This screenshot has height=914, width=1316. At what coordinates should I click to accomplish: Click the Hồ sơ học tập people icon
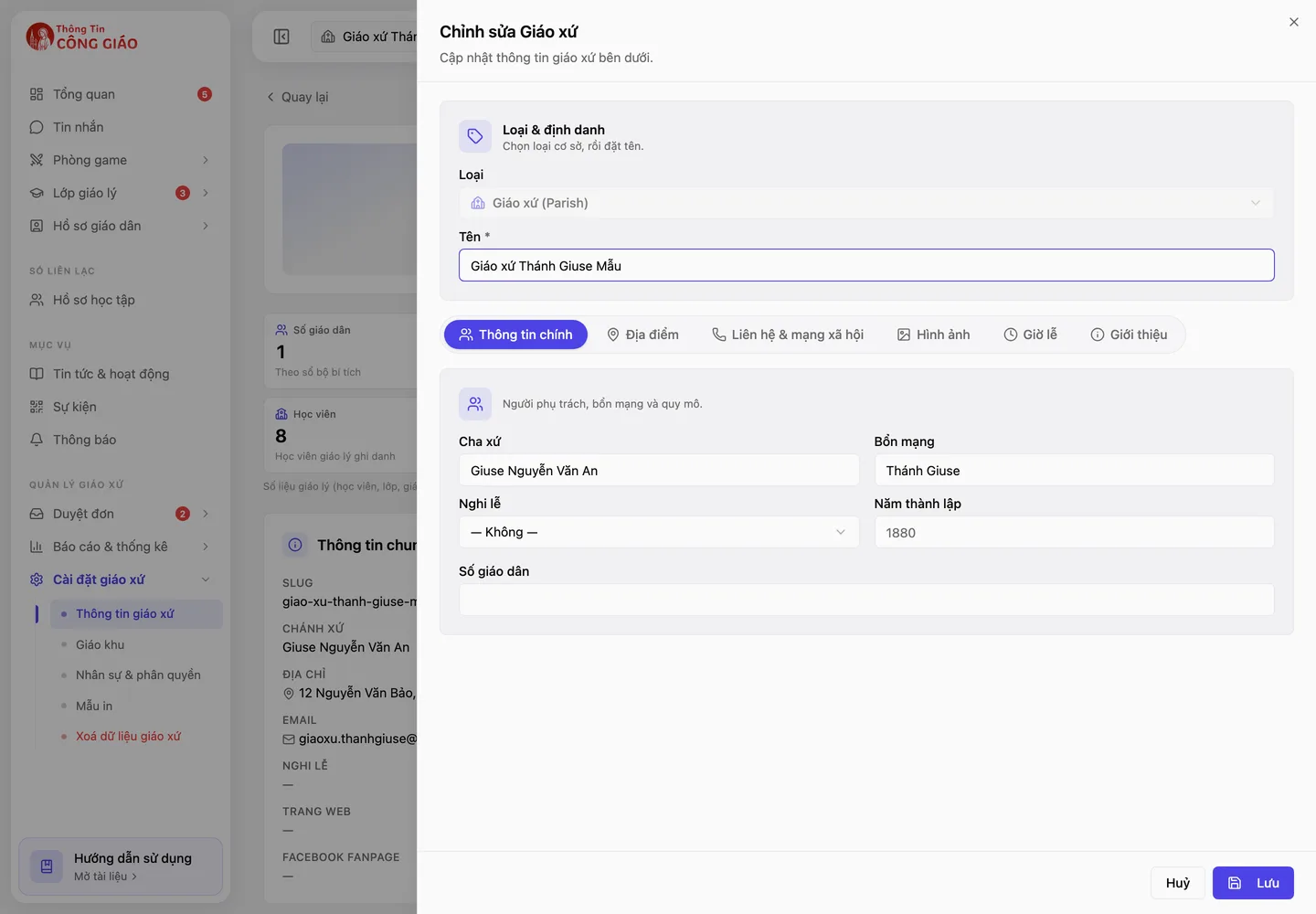pyautogui.click(x=37, y=300)
